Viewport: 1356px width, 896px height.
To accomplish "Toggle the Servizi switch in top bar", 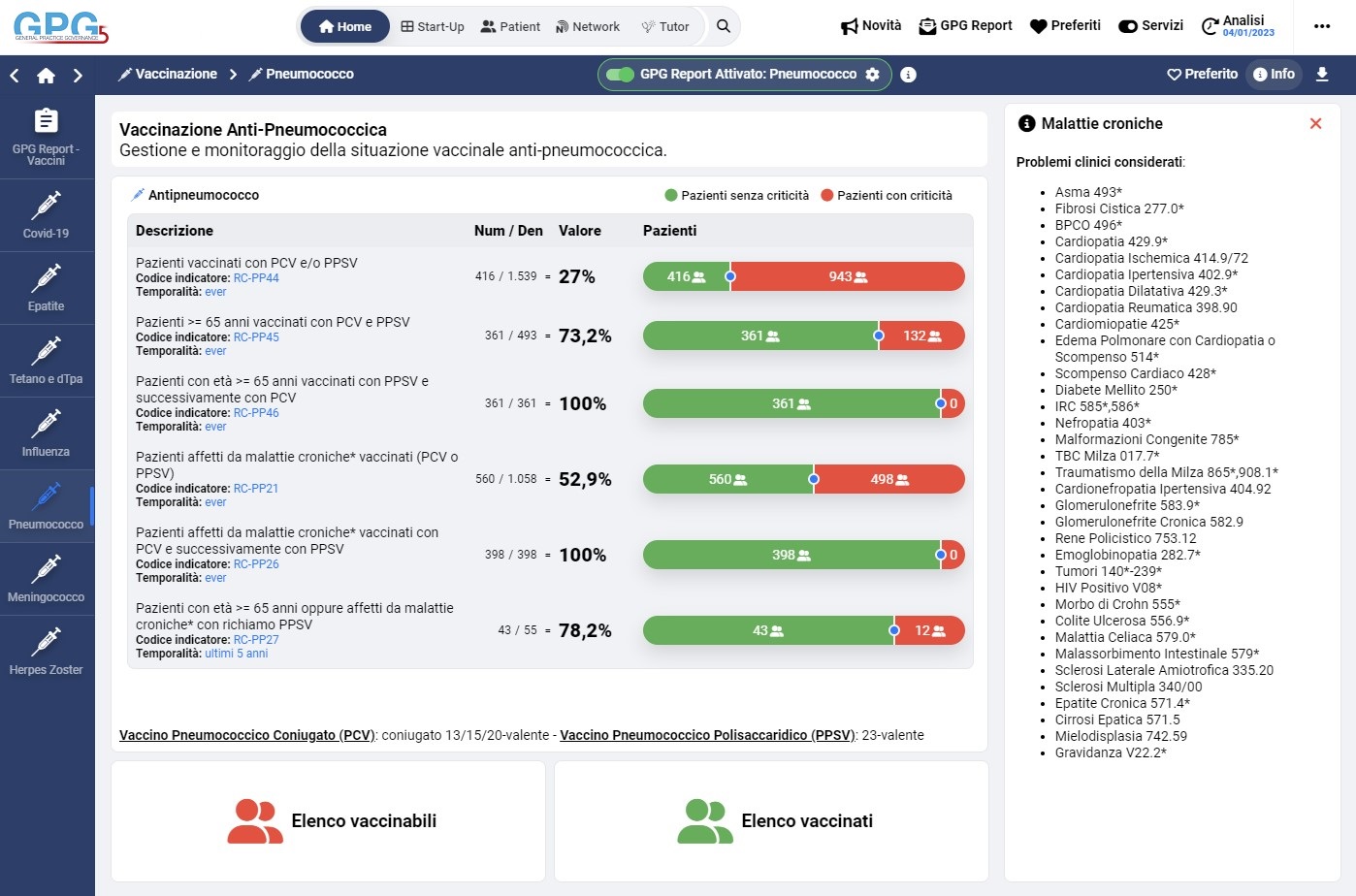I will click(1128, 26).
